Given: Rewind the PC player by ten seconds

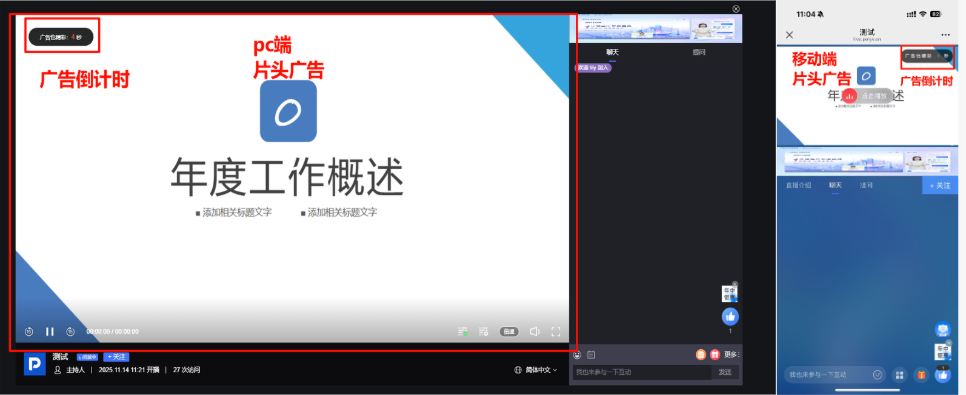Looking at the screenshot, I should tap(29, 332).
